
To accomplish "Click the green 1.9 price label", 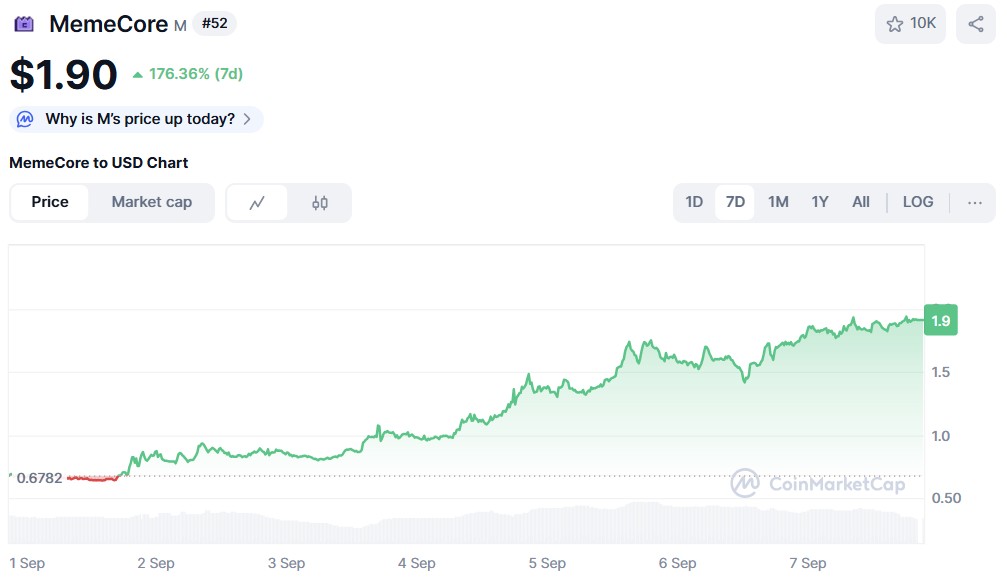I will (941, 319).
